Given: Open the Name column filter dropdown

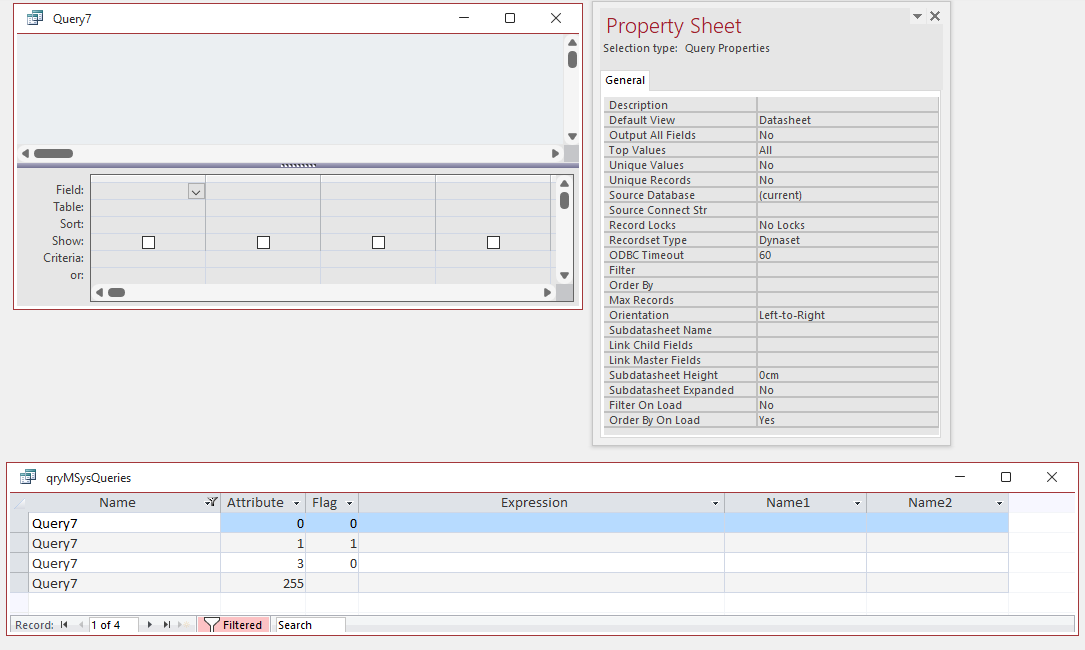Looking at the screenshot, I should click(x=211, y=503).
